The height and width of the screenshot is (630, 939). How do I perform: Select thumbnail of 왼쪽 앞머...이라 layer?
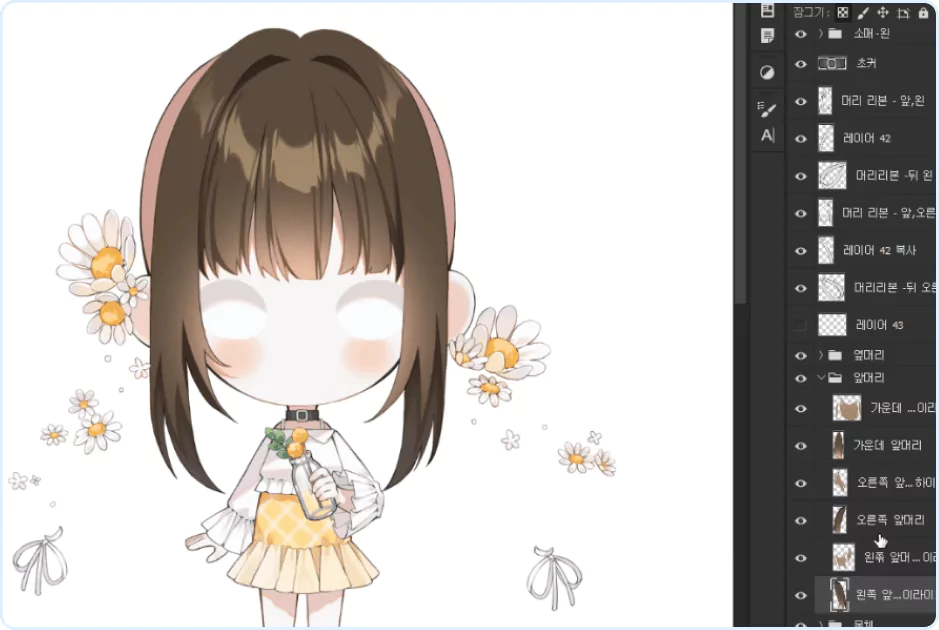844,557
